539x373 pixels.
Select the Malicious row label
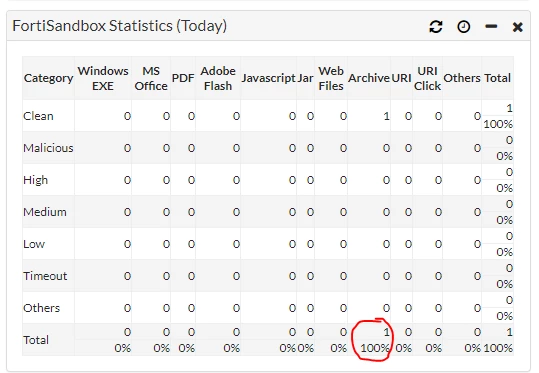(x=48, y=148)
